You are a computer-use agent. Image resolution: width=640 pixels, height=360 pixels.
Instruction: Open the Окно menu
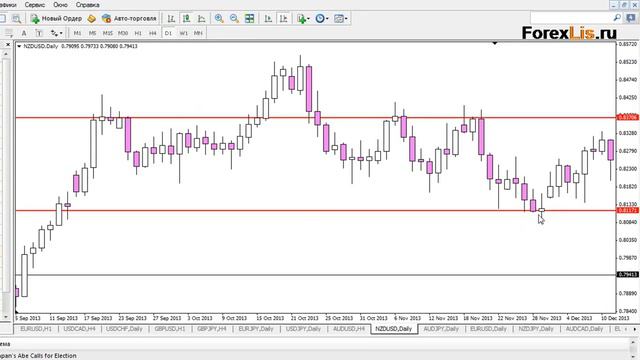click(x=60, y=5)
